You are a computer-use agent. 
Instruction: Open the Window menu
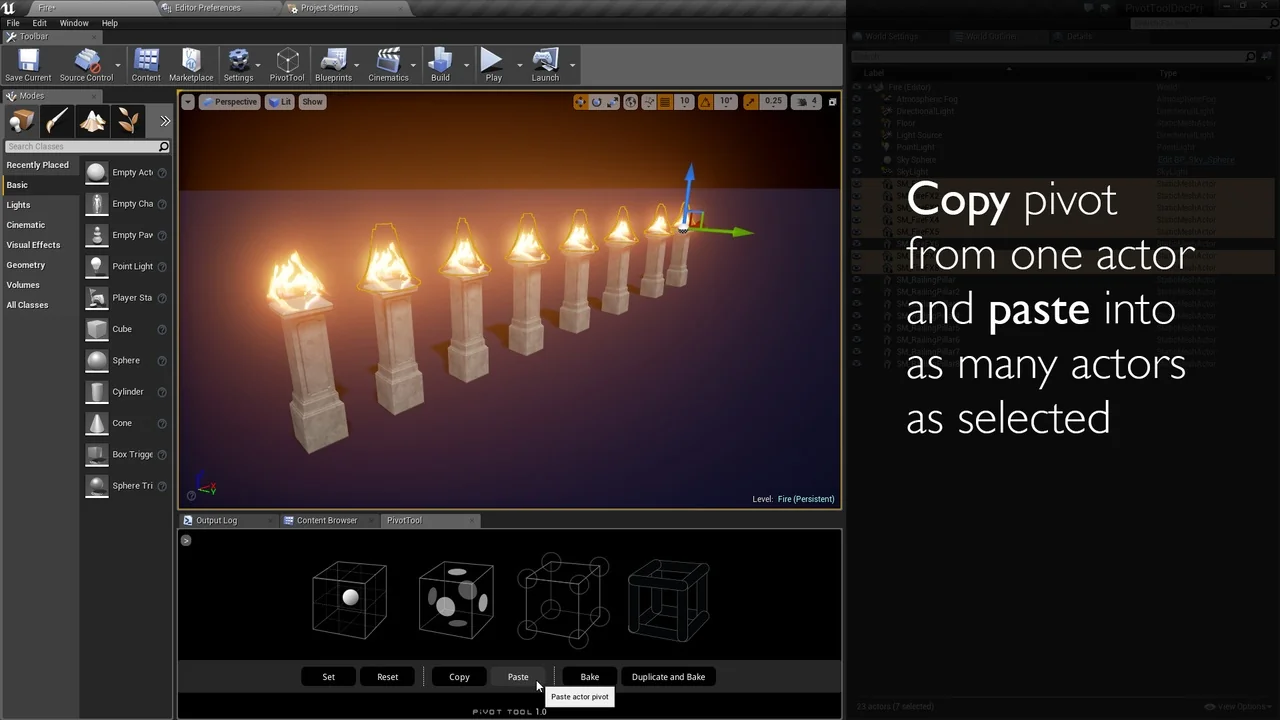click(74, 22)
